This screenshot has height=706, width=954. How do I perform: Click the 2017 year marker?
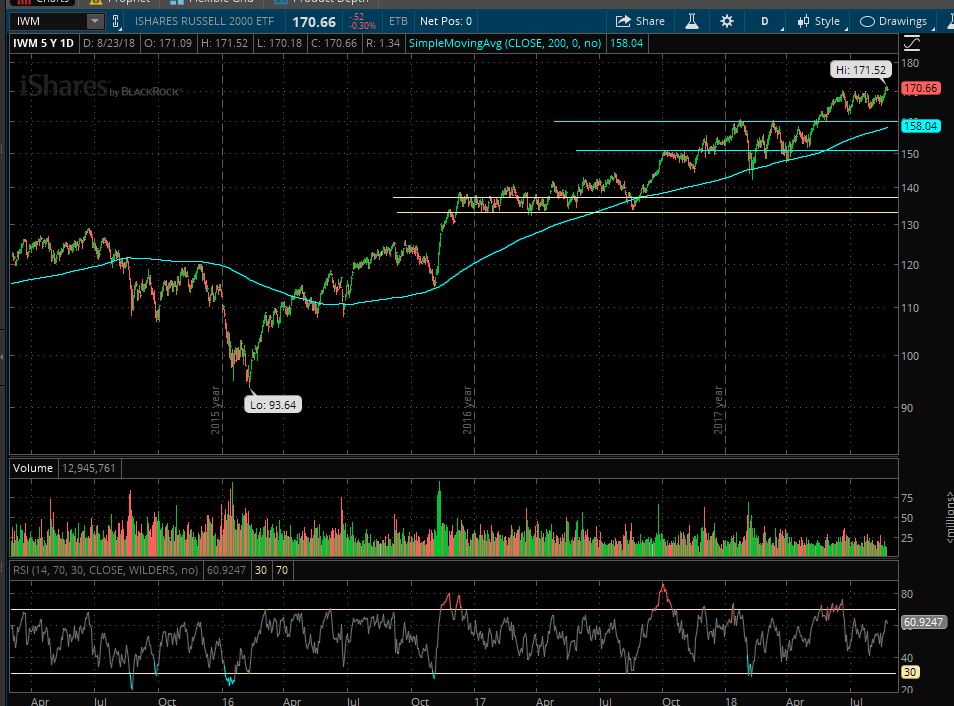pyautogui.click(x=719, y=410)
